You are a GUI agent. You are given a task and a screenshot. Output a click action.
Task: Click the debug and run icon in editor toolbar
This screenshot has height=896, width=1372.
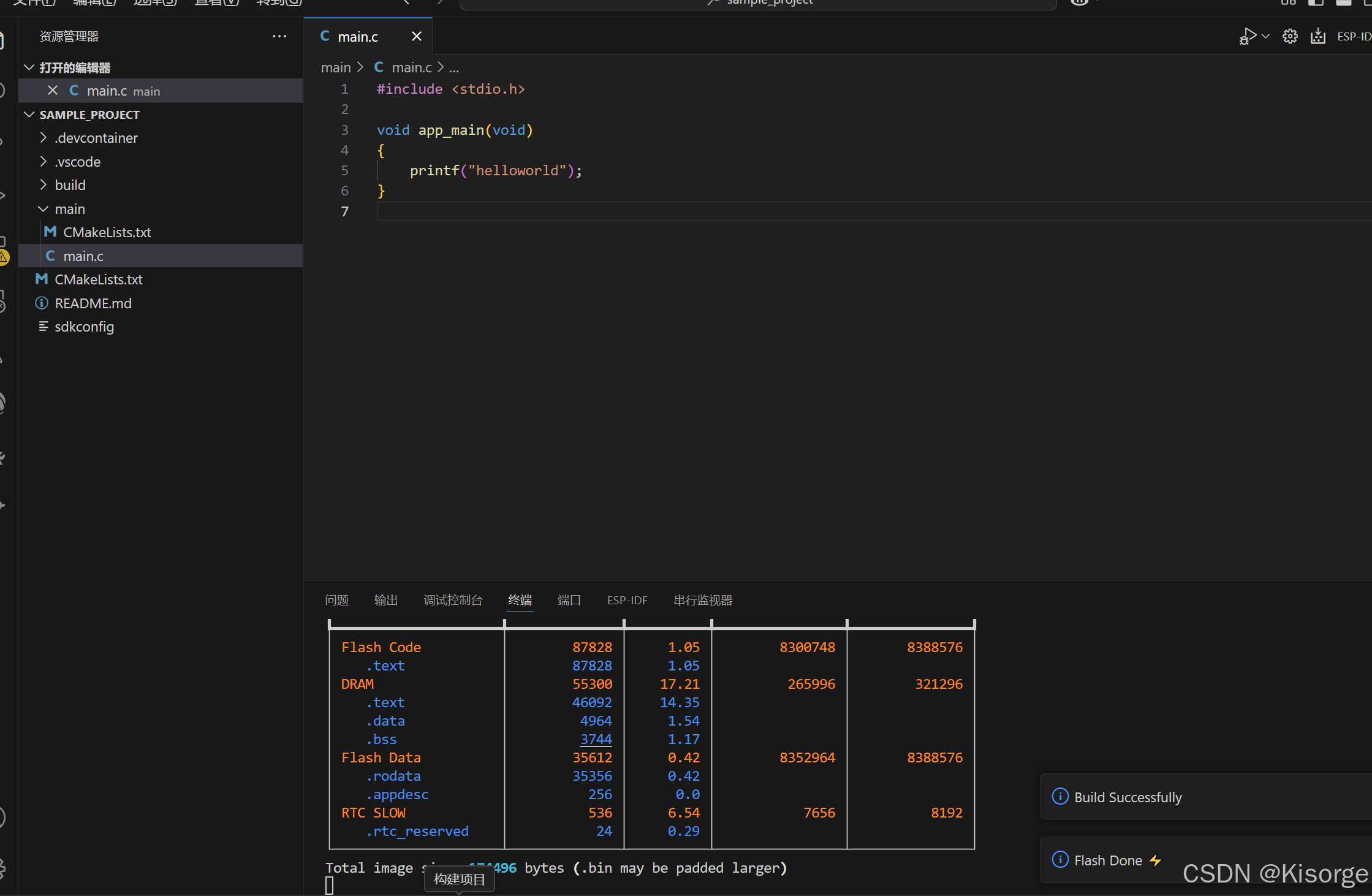tap(1247, 37)
